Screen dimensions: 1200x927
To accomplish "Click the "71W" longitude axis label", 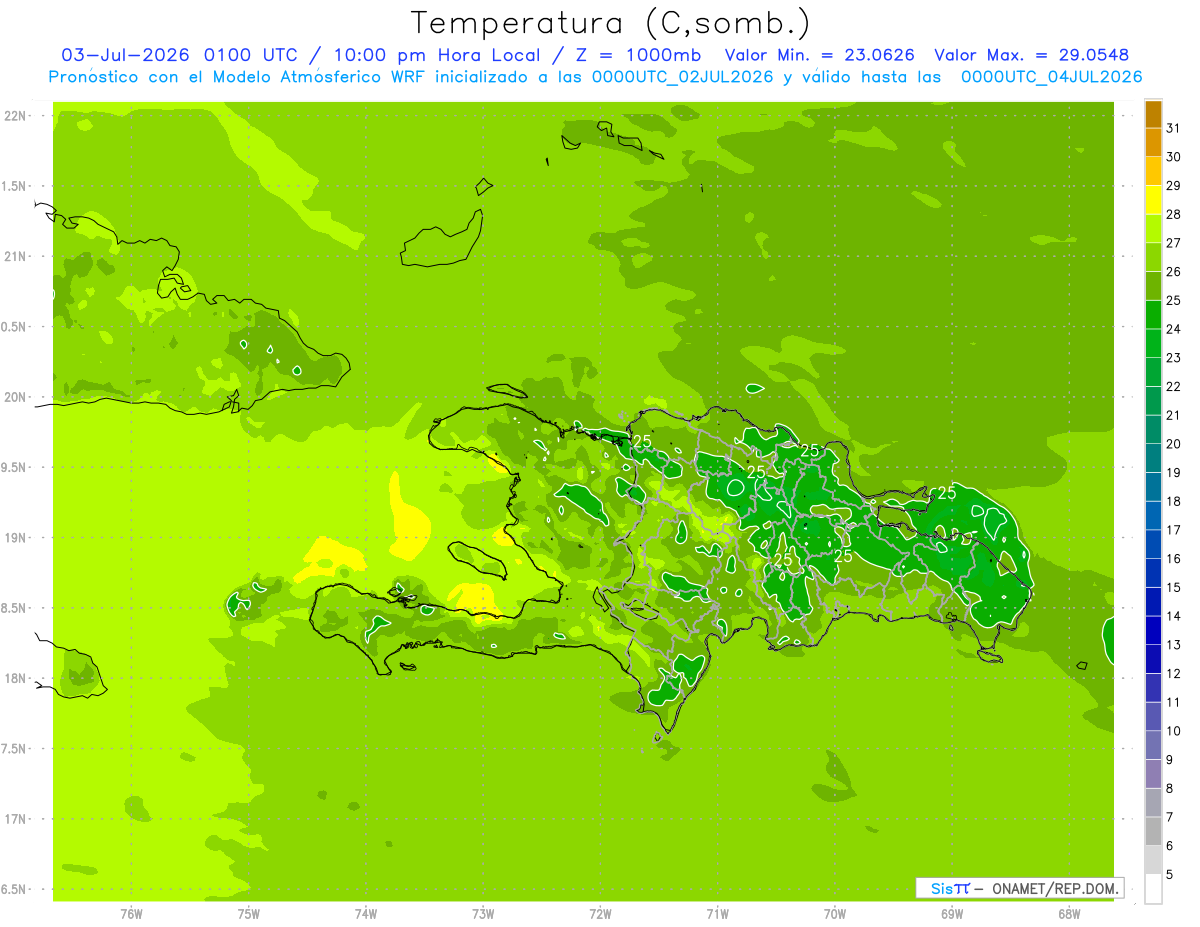I will pyautogui.click(x=717, y=914).
